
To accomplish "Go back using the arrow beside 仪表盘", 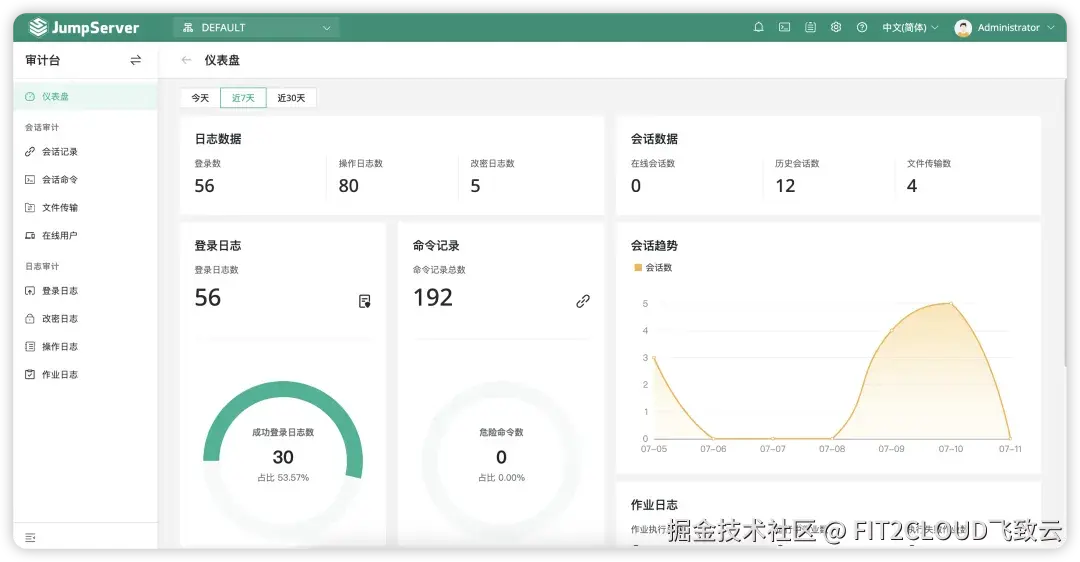I will click(186, 61).
